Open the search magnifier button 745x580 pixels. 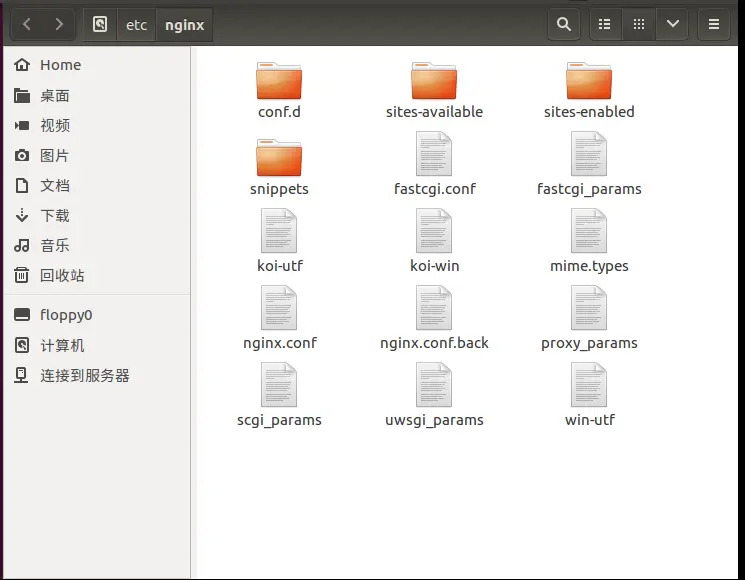(564, 24)
